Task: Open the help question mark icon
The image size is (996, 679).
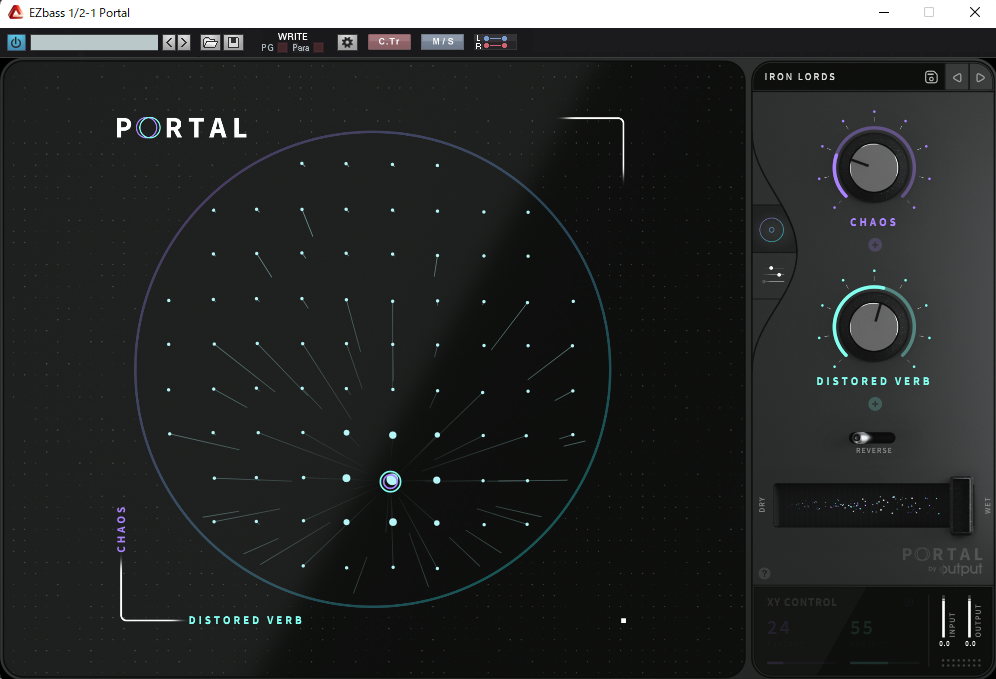Action: pos(765,574)
